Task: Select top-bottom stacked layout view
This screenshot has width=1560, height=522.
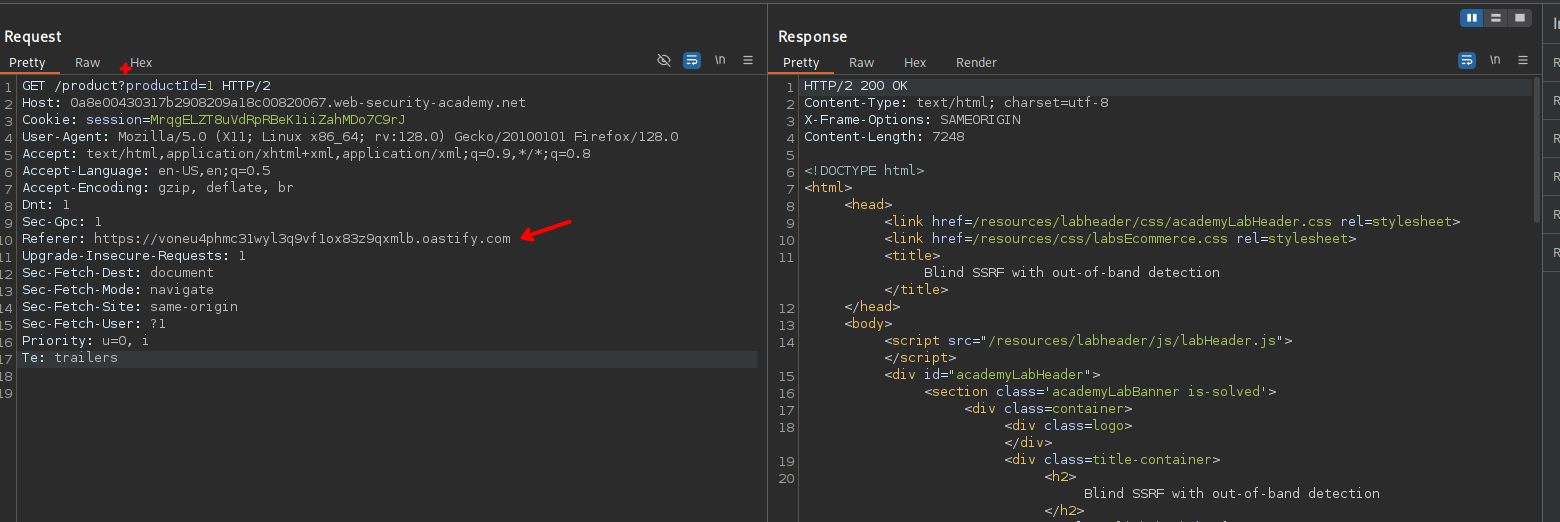Action: click(x=1496, y=18)
